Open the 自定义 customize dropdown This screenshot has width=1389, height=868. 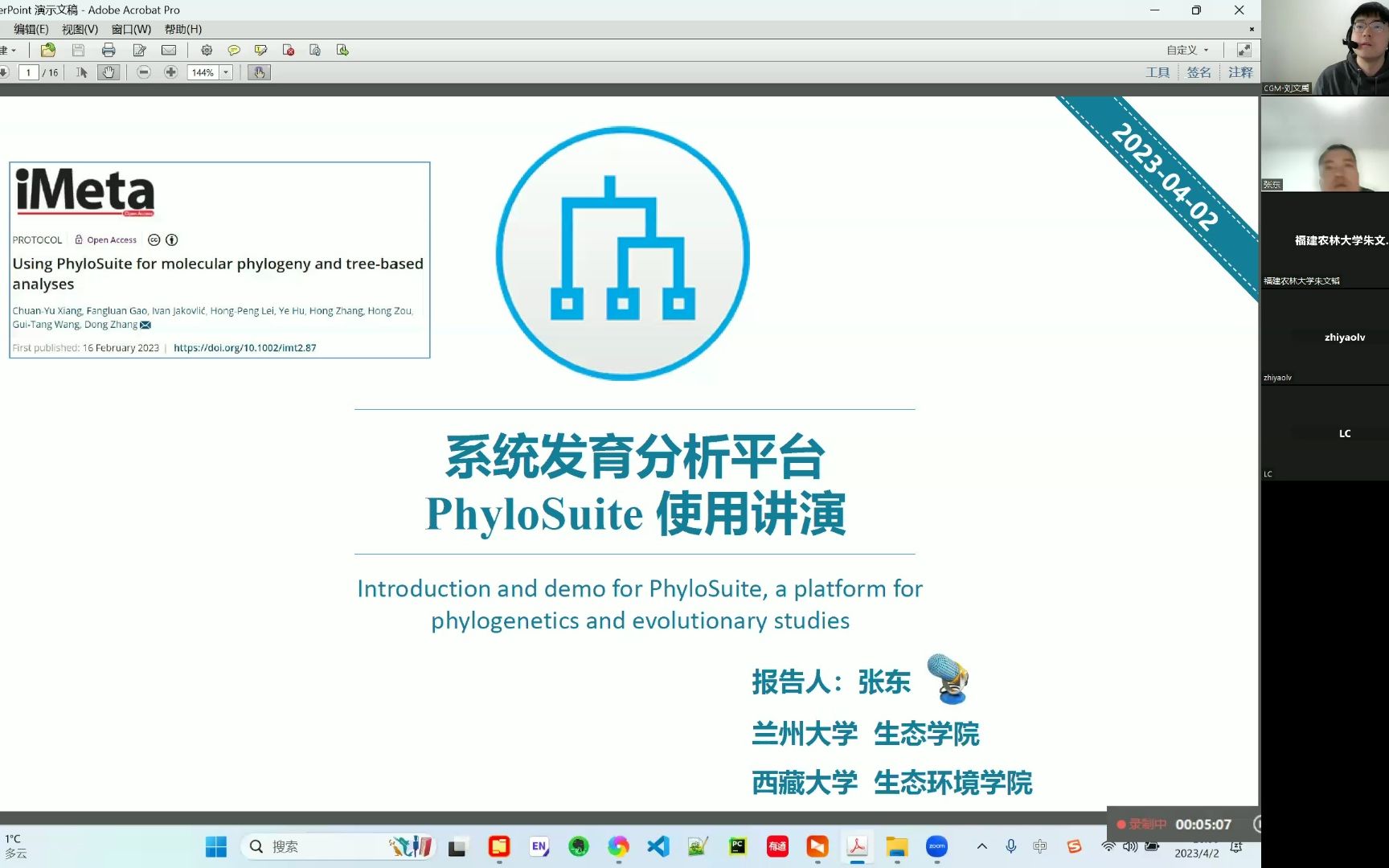tap(1189, 49)
